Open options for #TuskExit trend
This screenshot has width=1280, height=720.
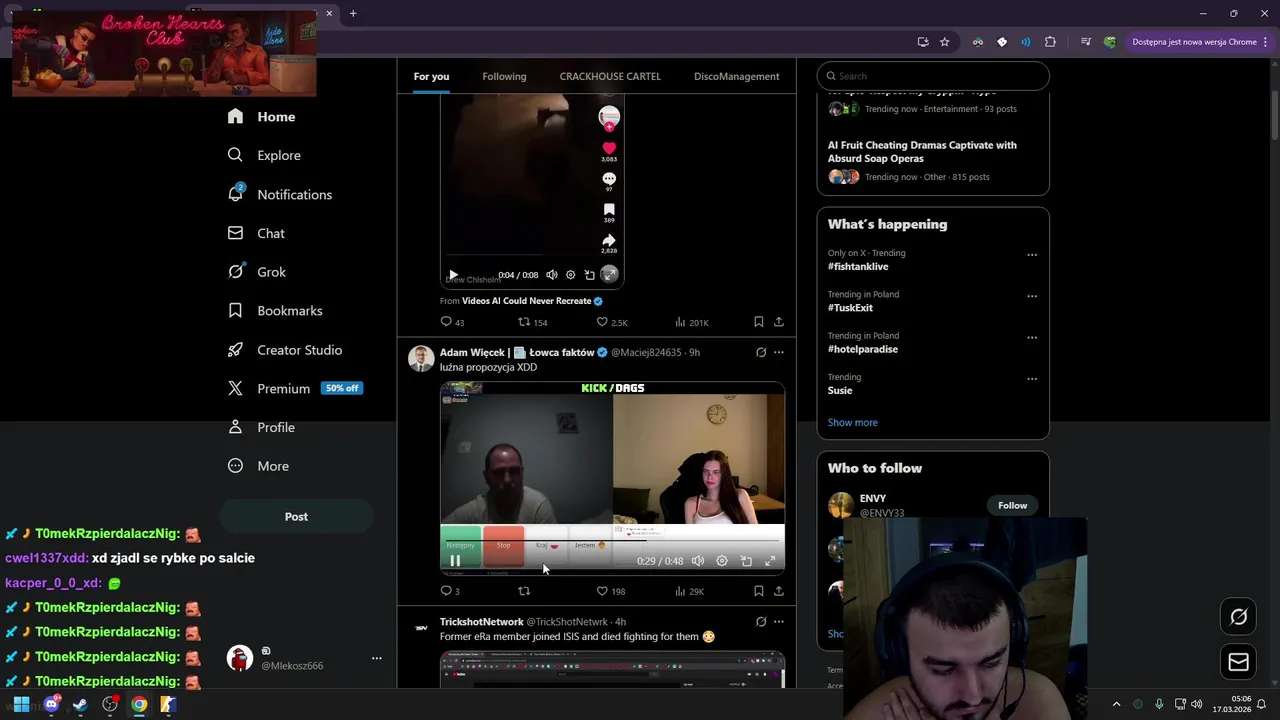tap(1032, 296)
